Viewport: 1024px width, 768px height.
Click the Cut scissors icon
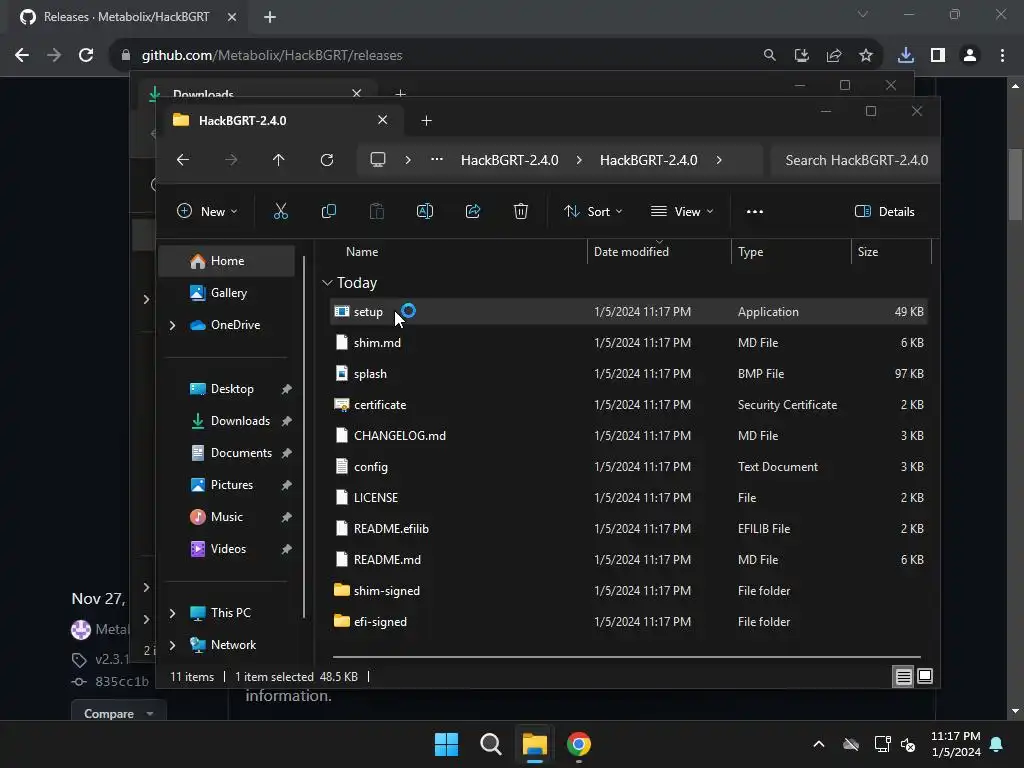click(x=280, y=212)
